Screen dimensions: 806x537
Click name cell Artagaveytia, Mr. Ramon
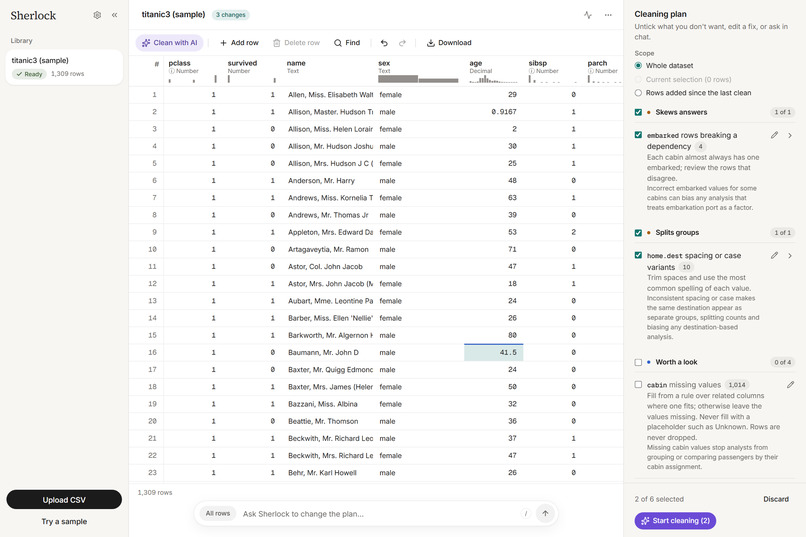329,249
